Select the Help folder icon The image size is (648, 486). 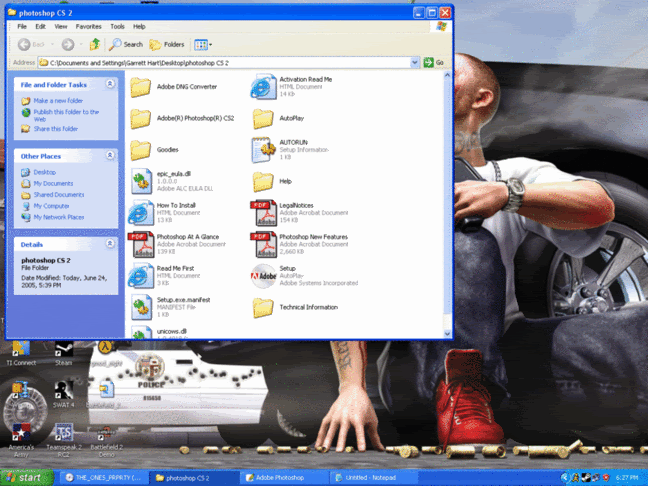[263, 181]
